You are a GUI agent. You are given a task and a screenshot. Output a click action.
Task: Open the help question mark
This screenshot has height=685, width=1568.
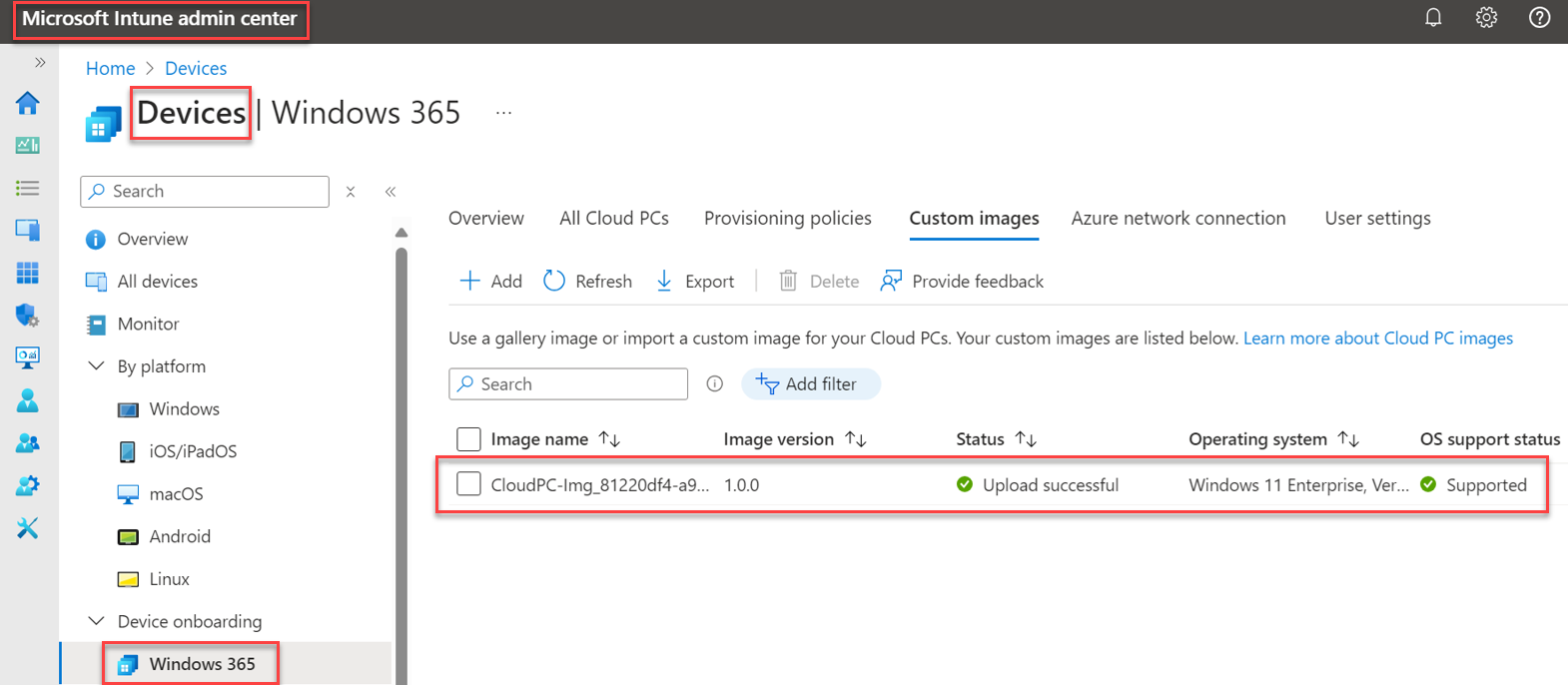coord(1540,18)
